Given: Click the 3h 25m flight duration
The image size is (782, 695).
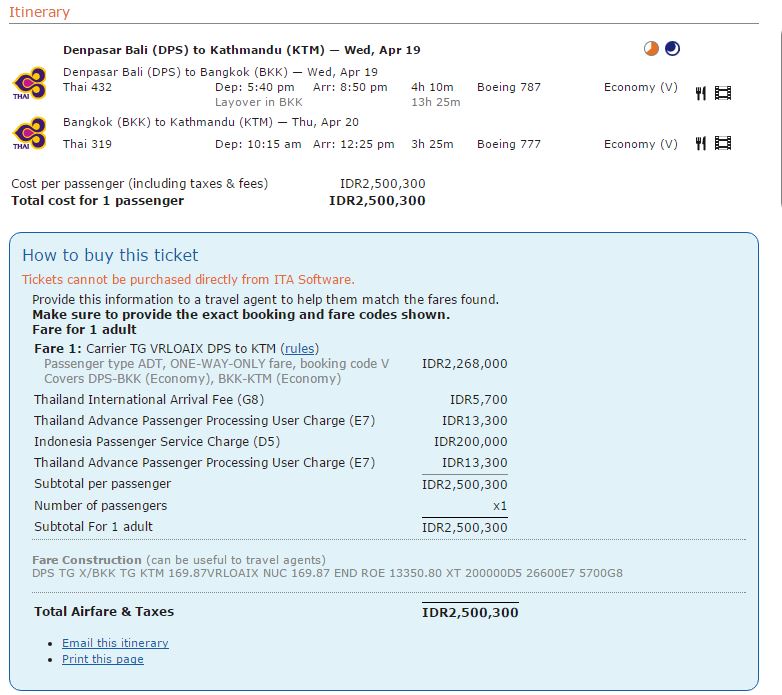Looking at the screenshot, I should point(432,144).
